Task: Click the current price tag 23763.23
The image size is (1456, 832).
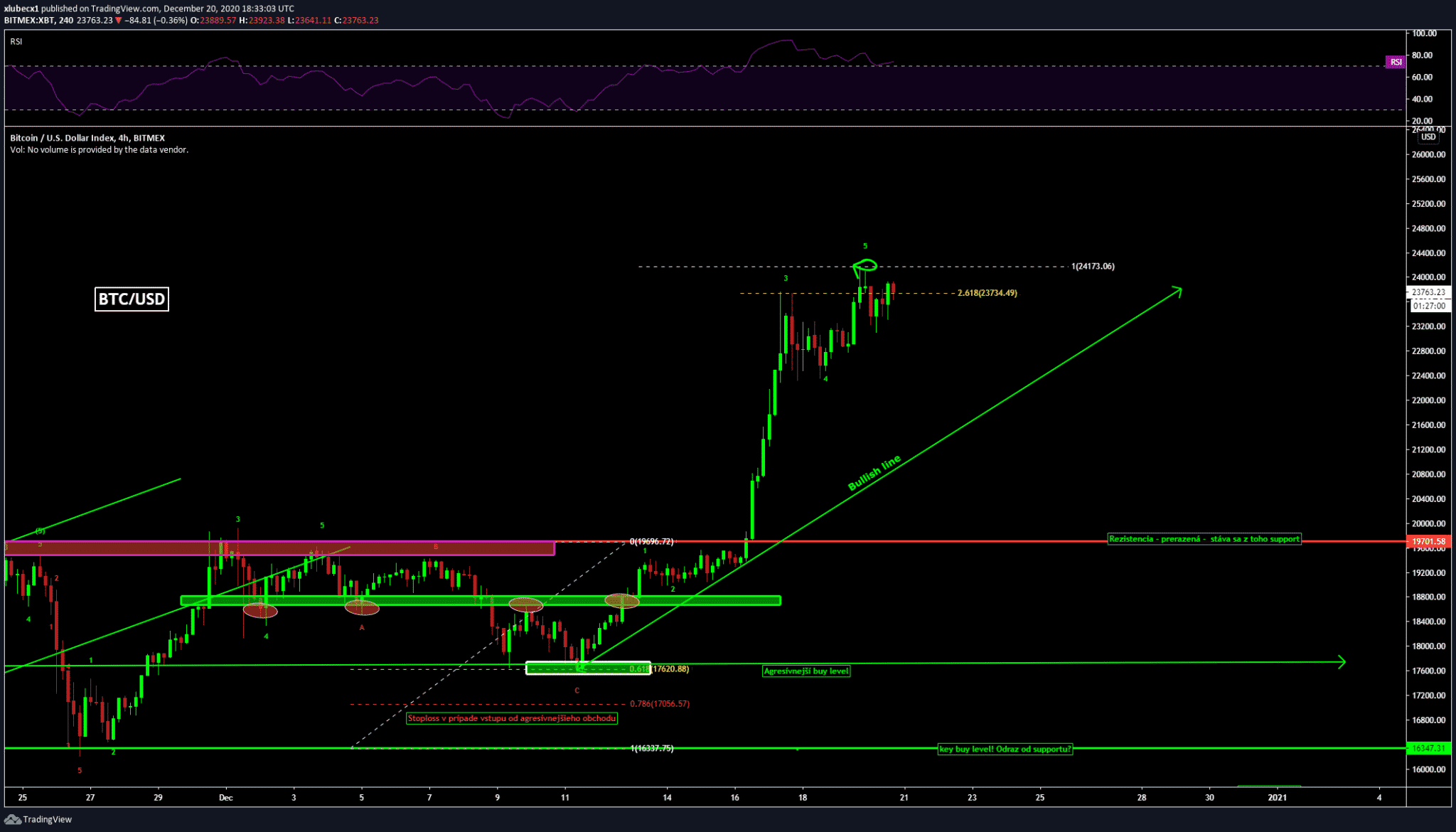Action: coord(1428,292)
